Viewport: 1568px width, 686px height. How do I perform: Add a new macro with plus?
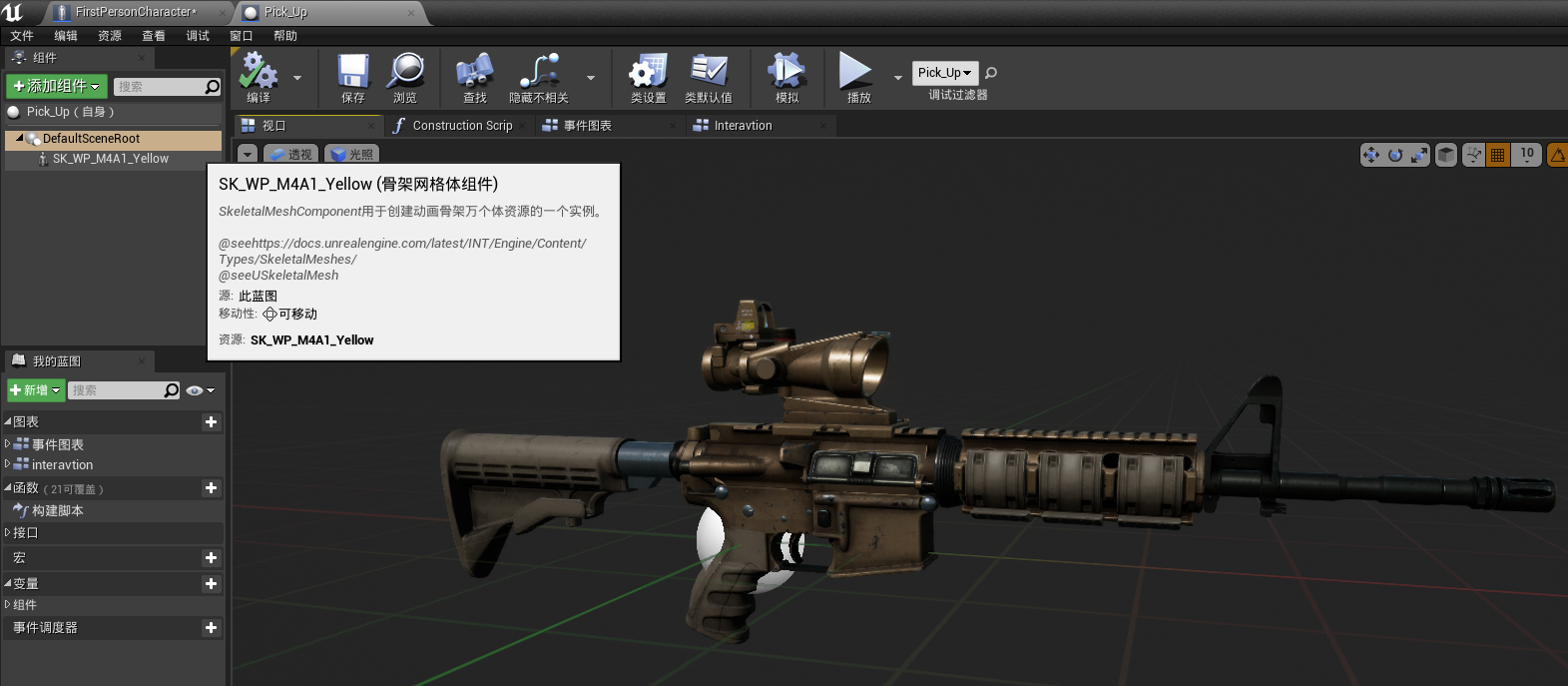[x=211, y=558]
